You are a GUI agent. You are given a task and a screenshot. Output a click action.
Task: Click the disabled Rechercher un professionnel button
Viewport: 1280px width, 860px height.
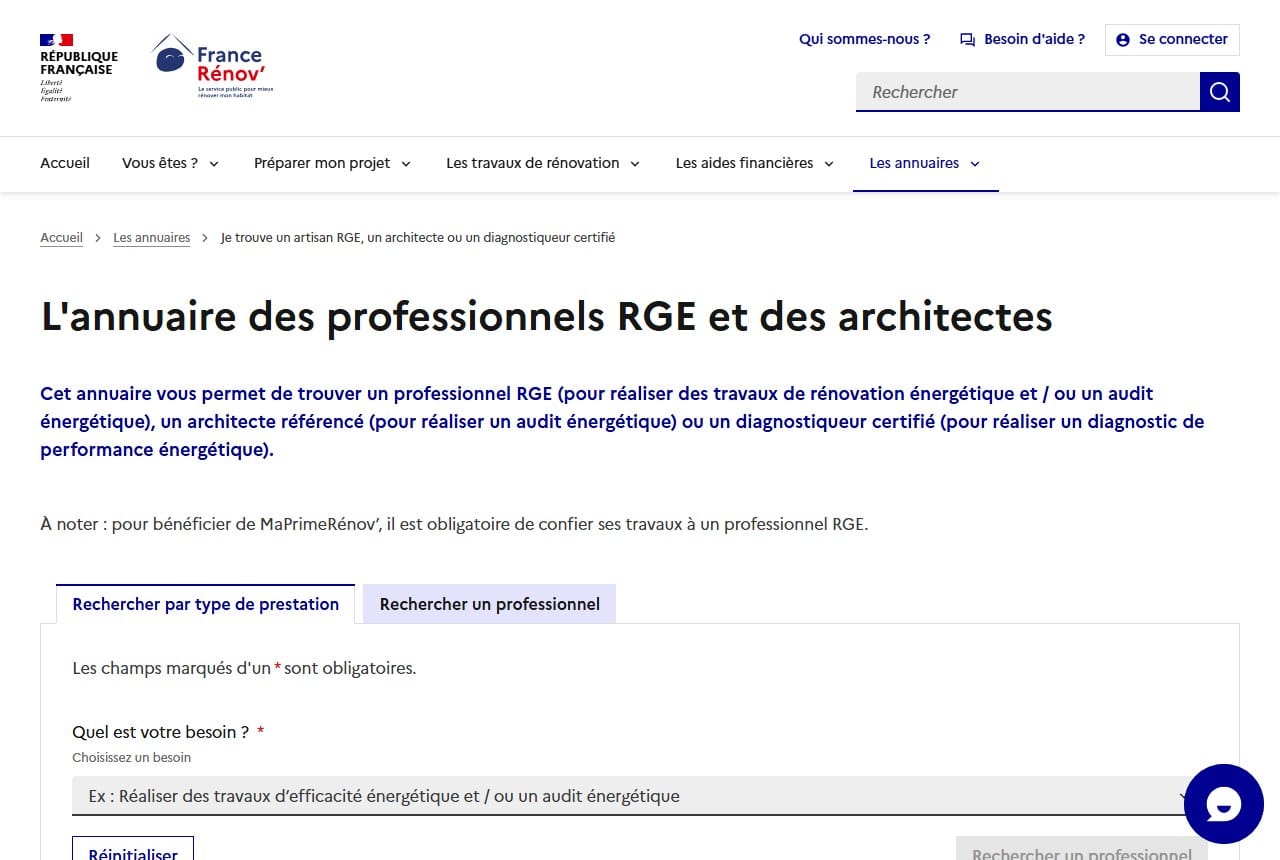click(x=1082, y=849)
